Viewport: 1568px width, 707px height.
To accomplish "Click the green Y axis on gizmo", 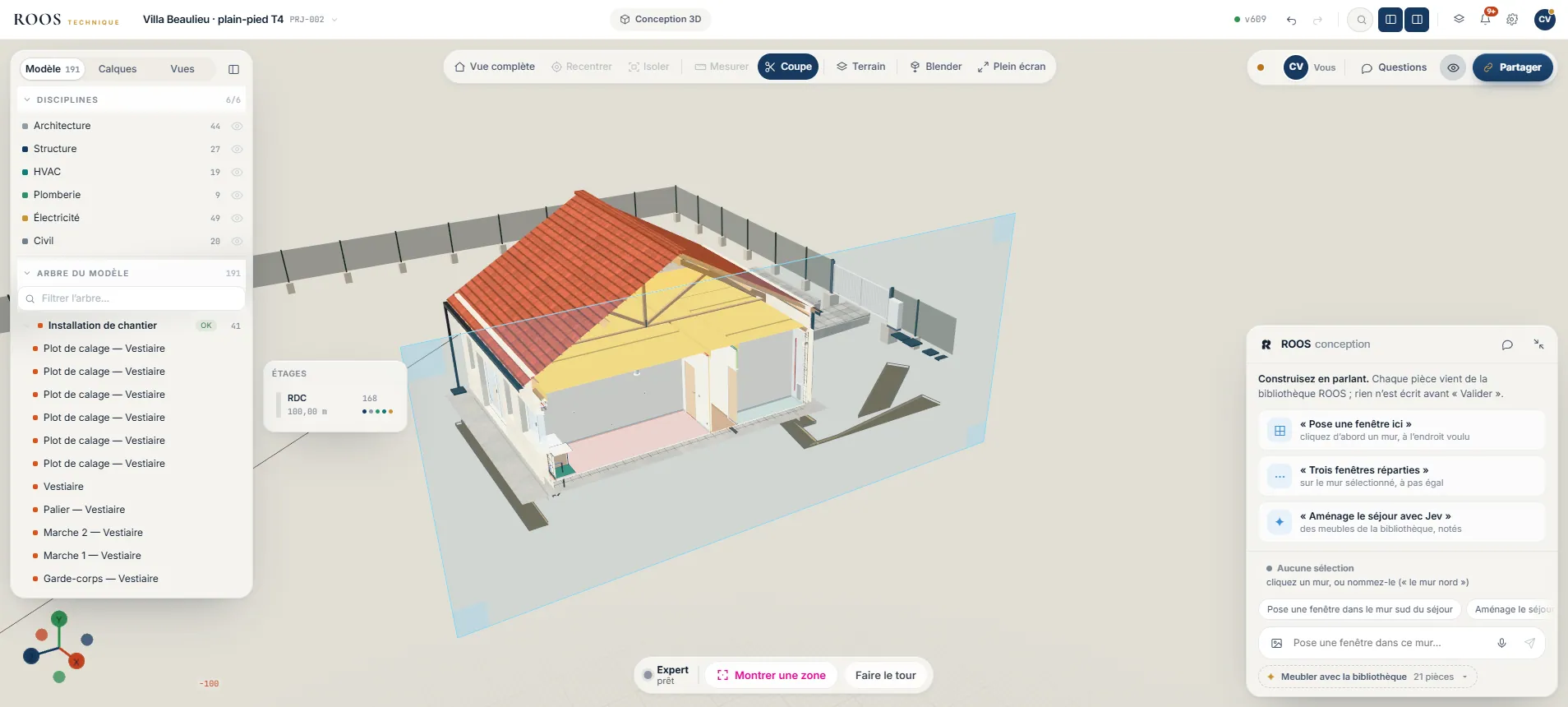I will point(59,619).
